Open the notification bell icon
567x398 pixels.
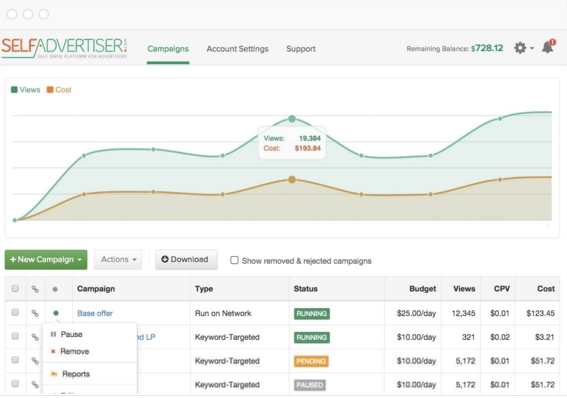[548, 47]
